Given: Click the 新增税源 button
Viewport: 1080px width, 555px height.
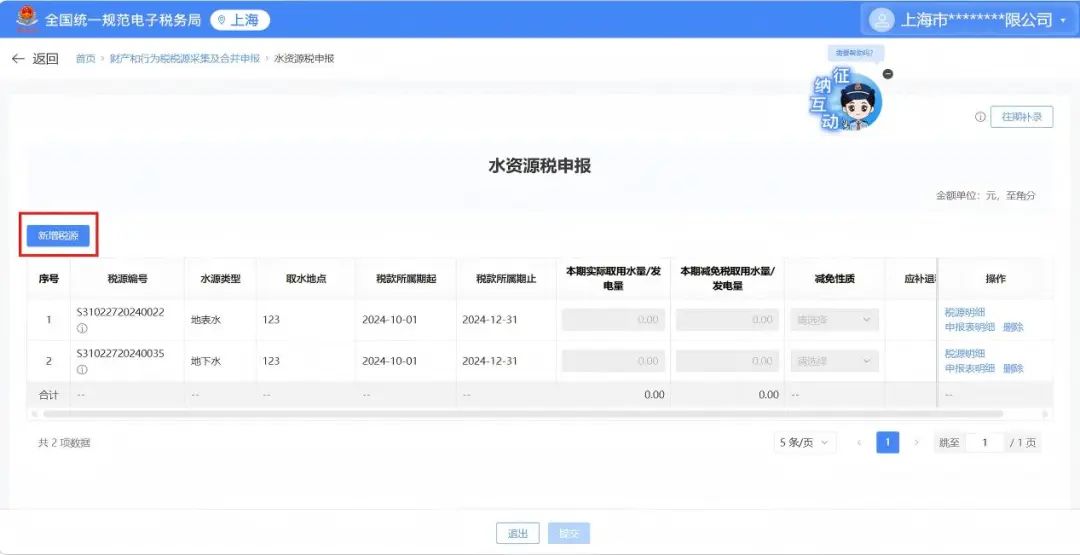Looking at the screenshot, I should pyautogui.click(x=58, y=235).
